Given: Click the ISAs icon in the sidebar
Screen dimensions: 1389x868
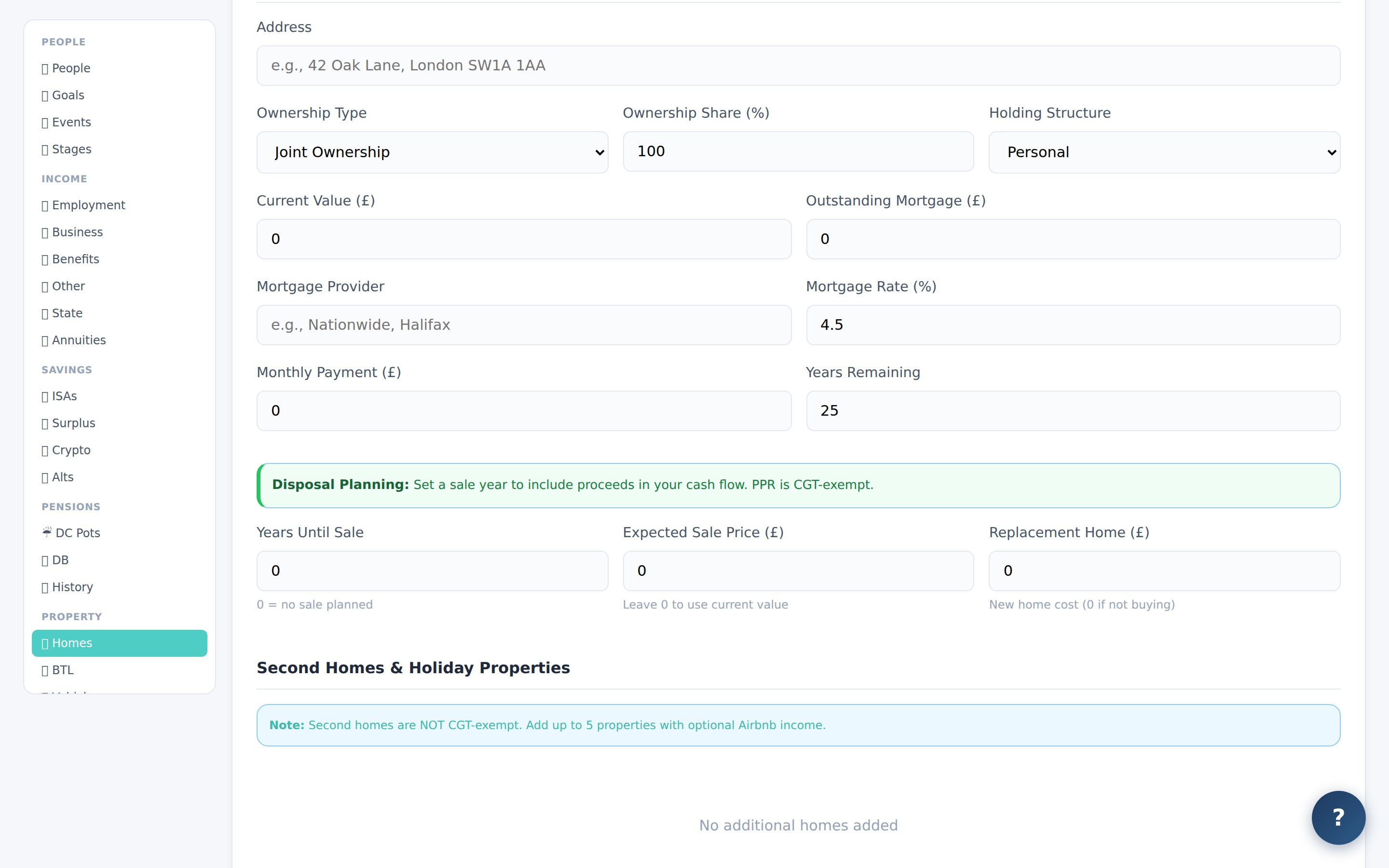Looking at the screenshot, I should pyautogui.click(x=46, y=396).
